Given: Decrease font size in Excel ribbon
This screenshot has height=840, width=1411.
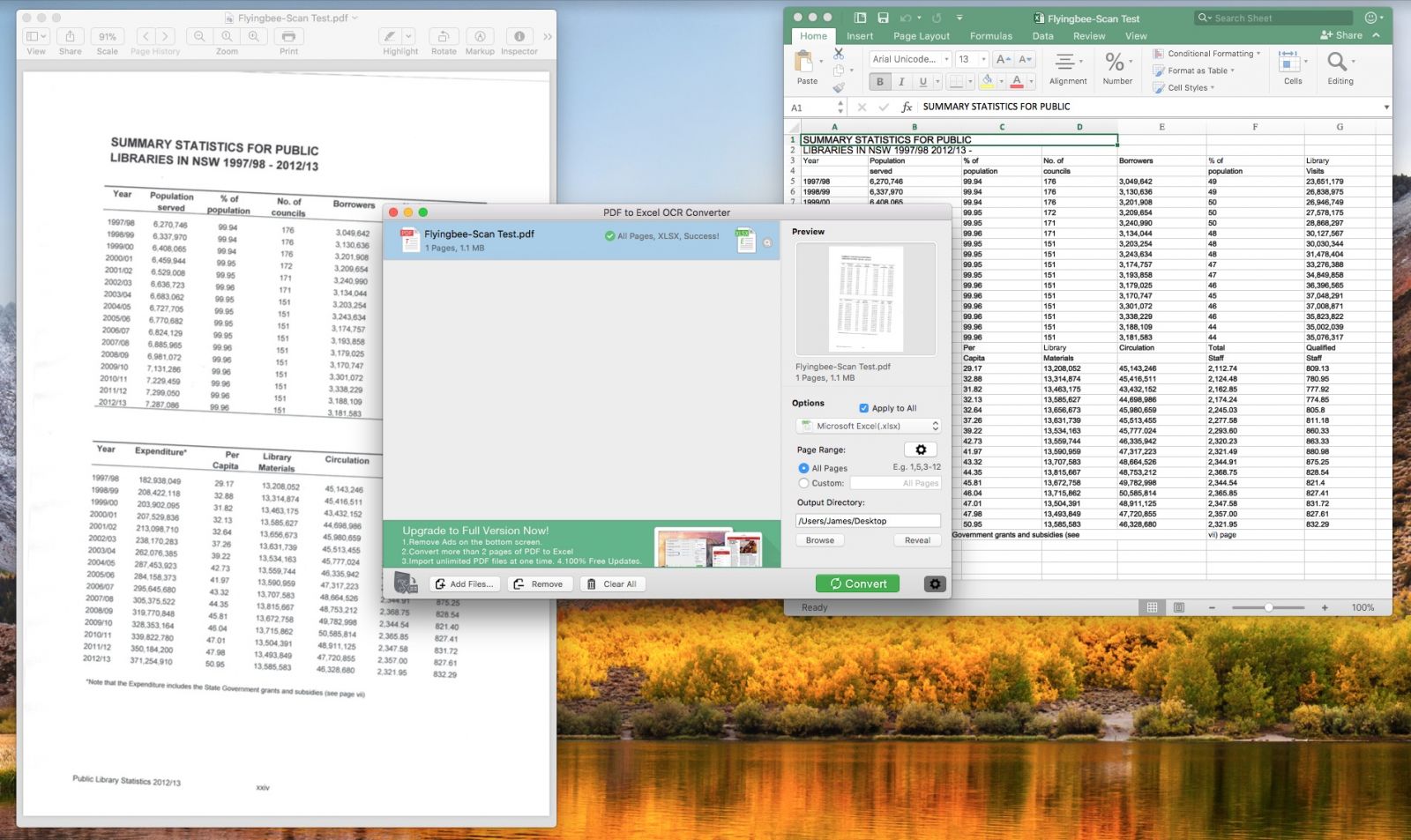Looking at the screenshot, I should [x=1025, y=59].
